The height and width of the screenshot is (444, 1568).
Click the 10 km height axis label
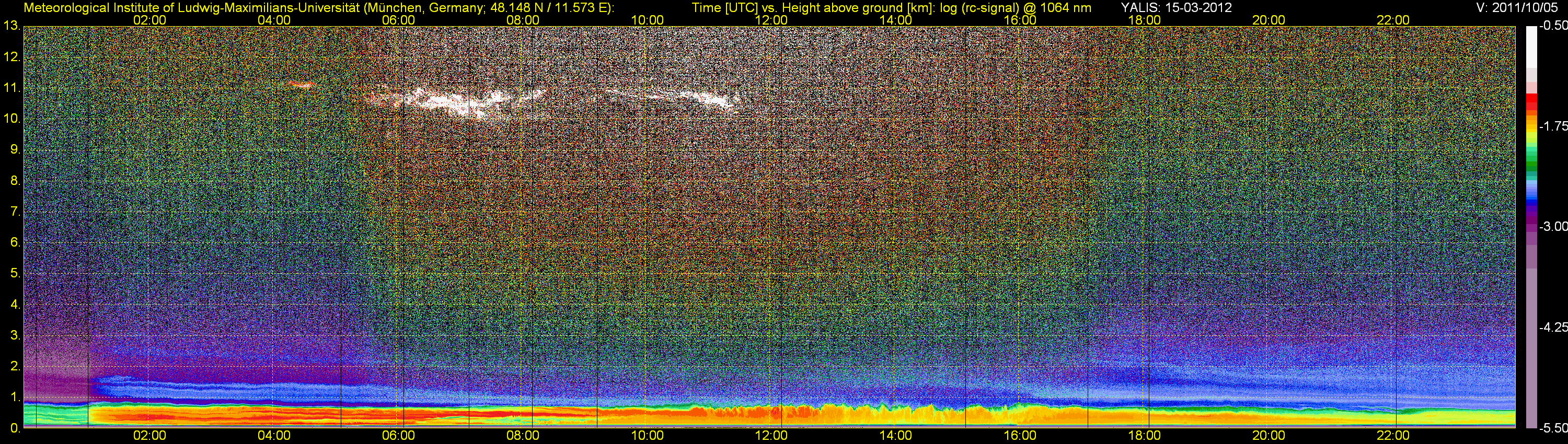click(x=11, y=119)
